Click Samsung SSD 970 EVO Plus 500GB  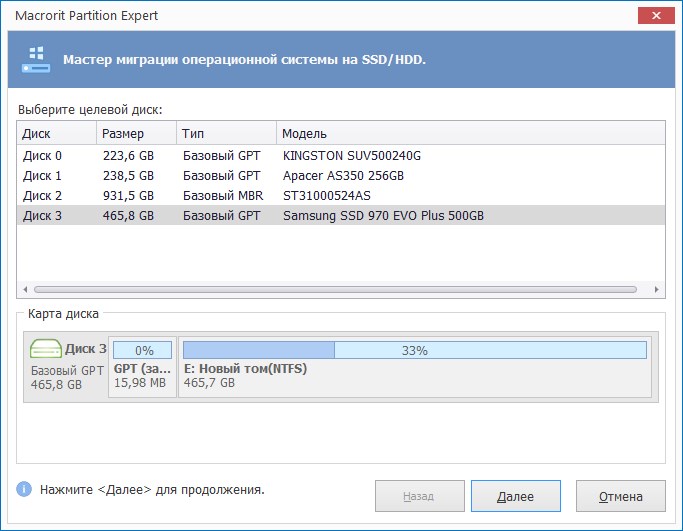[383, 216]
